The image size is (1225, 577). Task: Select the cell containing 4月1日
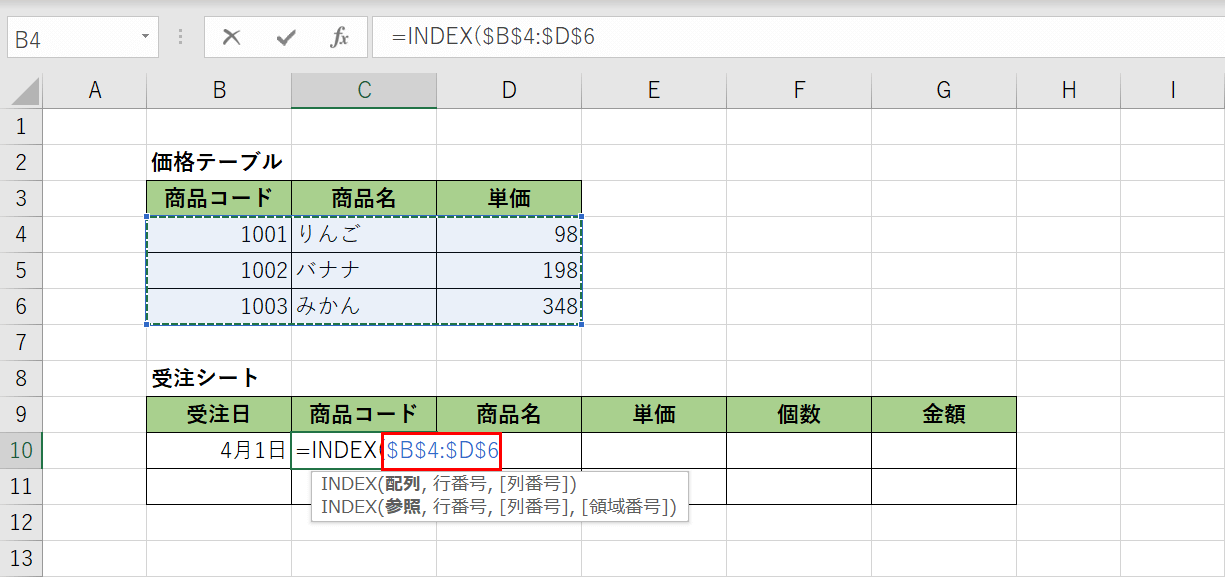(218, 450)
